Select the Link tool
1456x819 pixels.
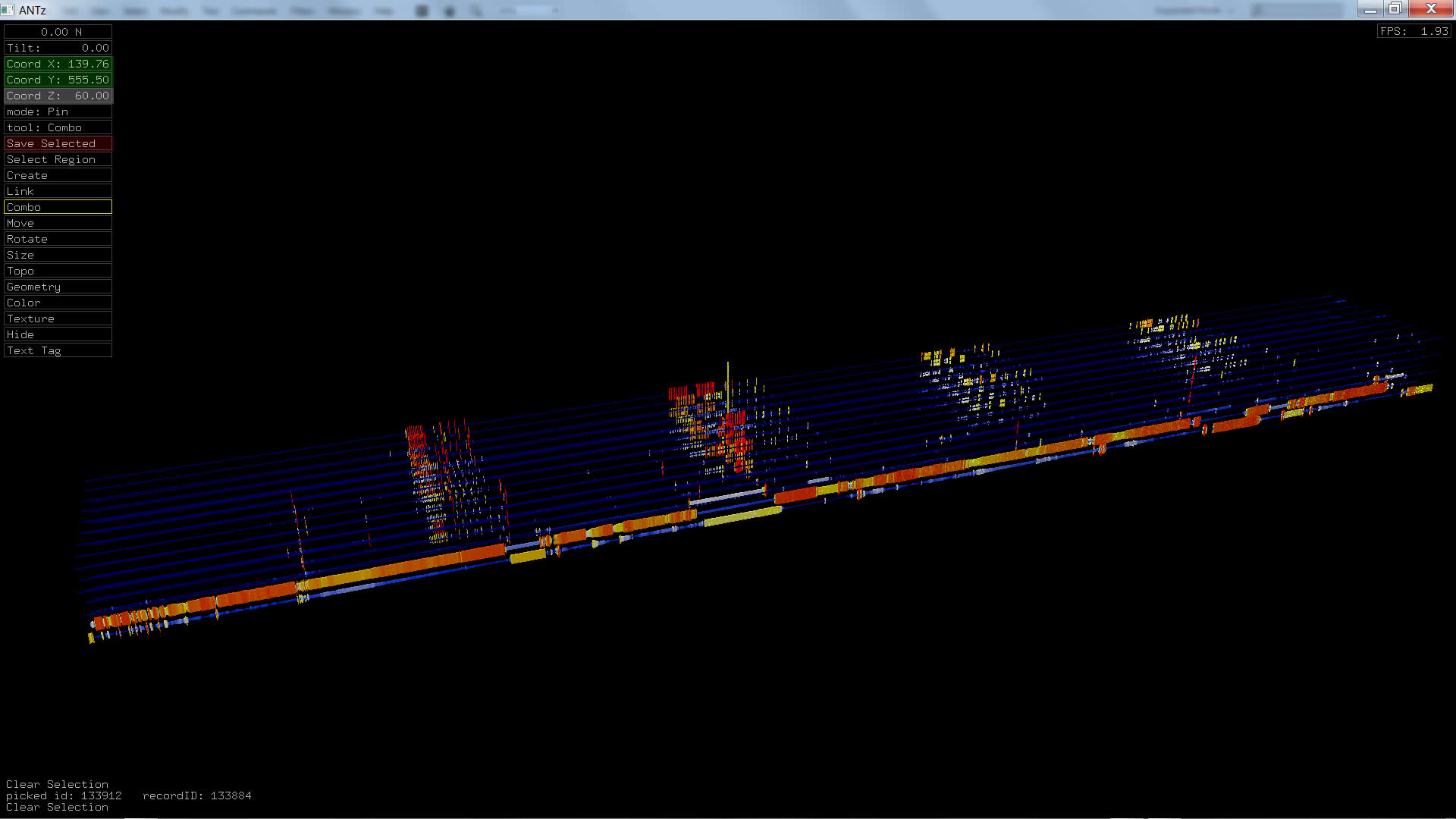pyautogui.click(x=58, y=191)
